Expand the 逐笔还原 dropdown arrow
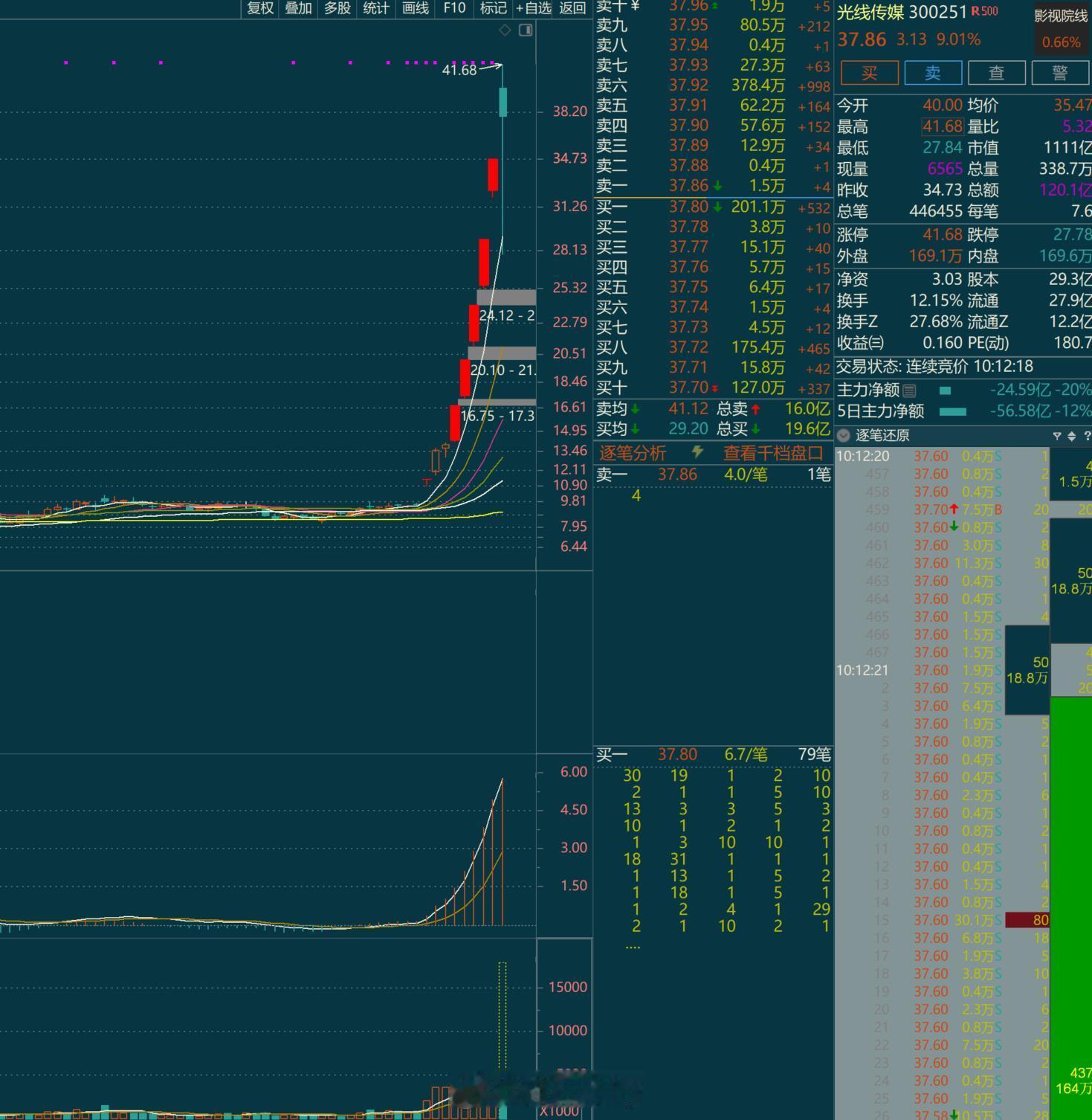 tap(843, 436)
